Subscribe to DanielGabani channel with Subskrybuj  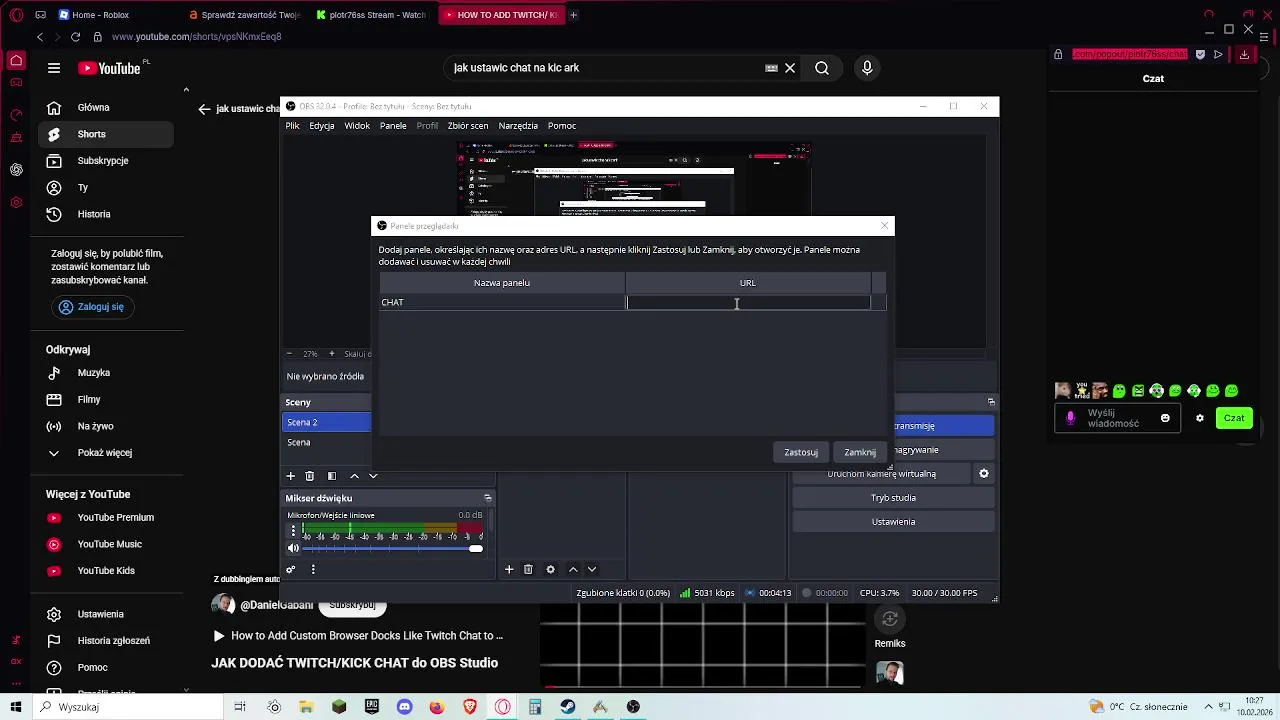[x=352, y=605]
